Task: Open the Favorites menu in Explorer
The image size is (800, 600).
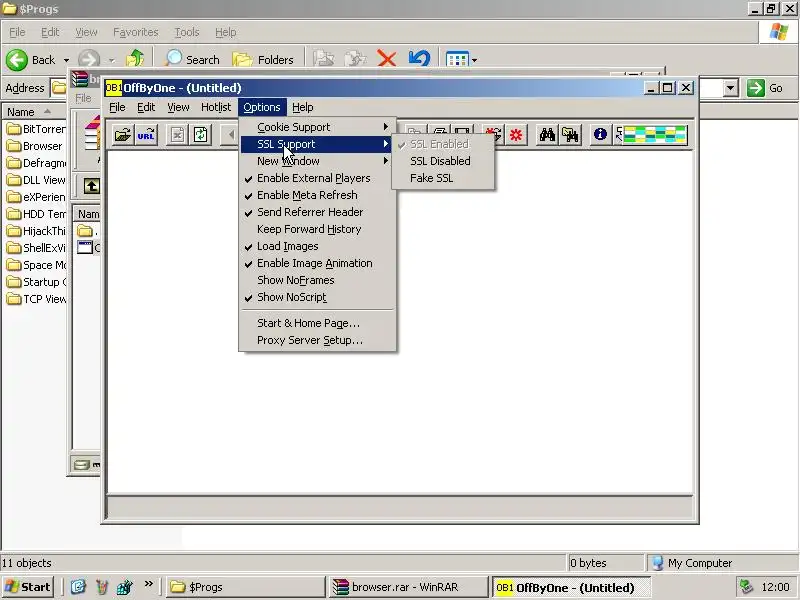Action: [x=136, y=32]
